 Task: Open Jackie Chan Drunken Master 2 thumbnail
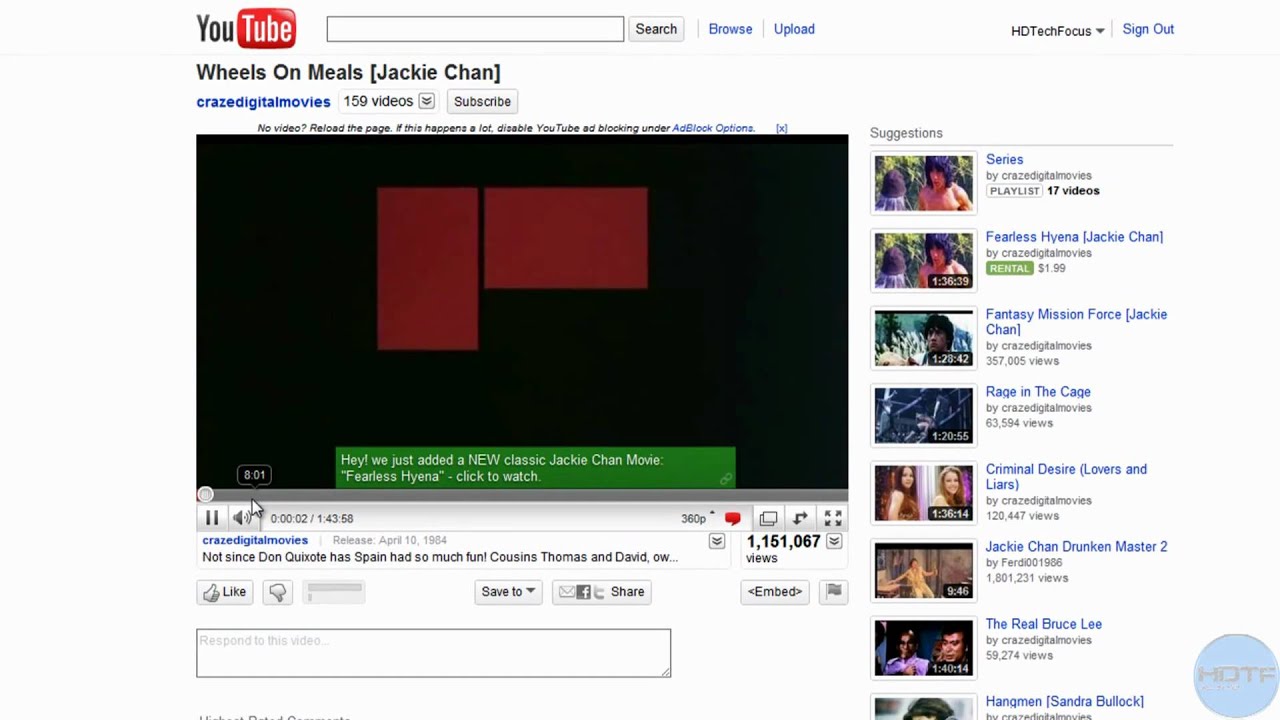[923, 570]
